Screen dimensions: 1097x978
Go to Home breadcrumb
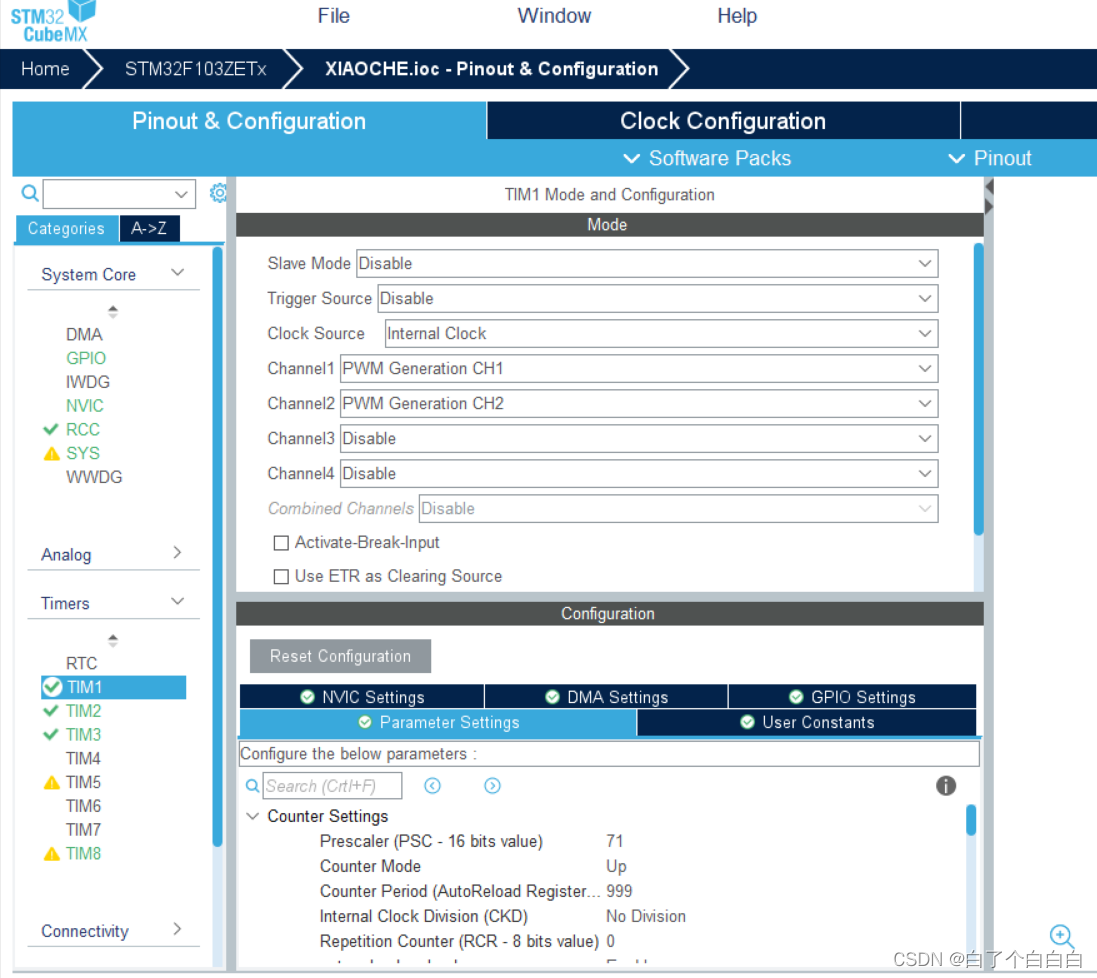coord(45,69)
